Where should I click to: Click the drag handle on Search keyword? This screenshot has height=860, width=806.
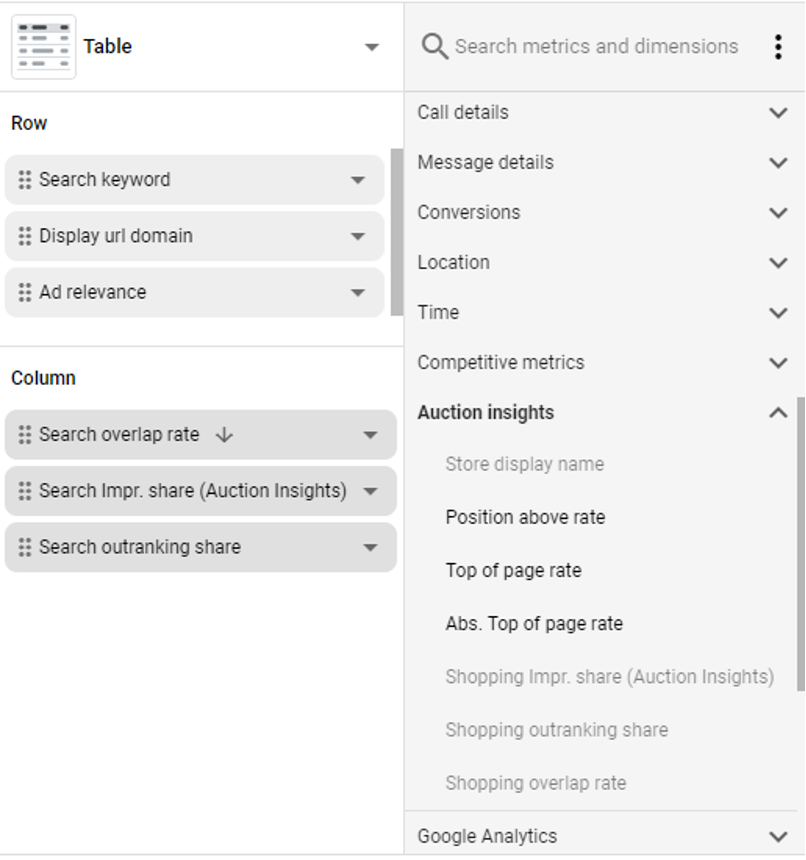tap(27, 179)
